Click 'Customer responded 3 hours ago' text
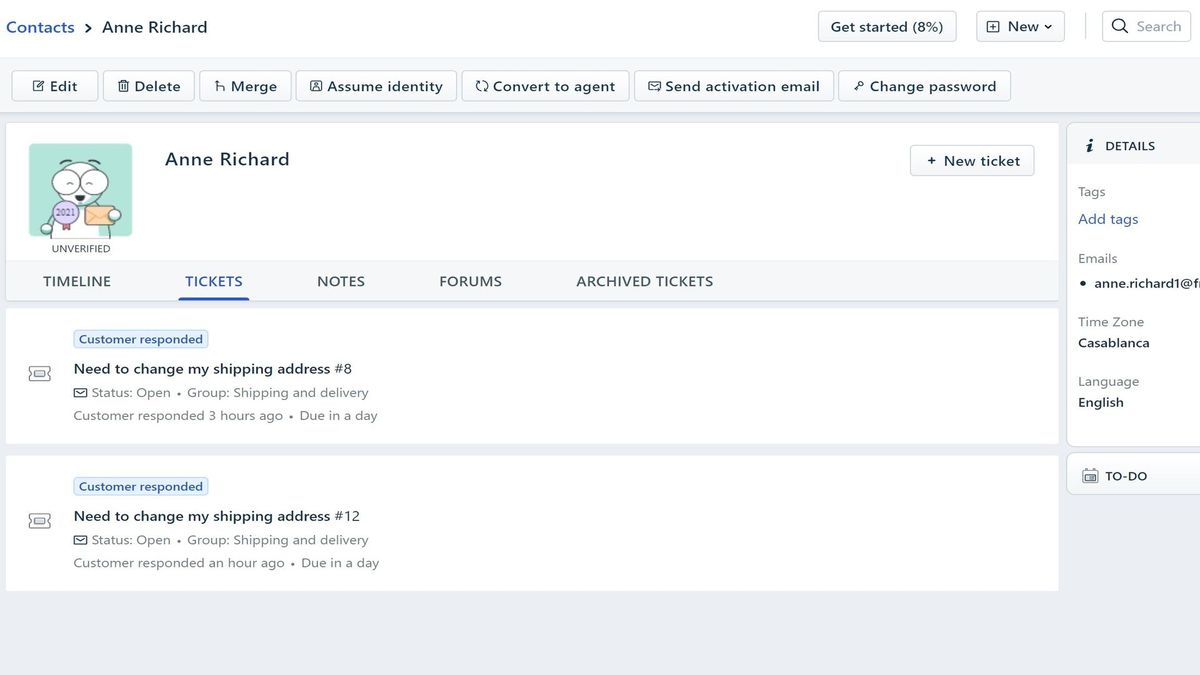Viewport: 1200px width, 675px height. pyautogui.click(x=178, y=416)
